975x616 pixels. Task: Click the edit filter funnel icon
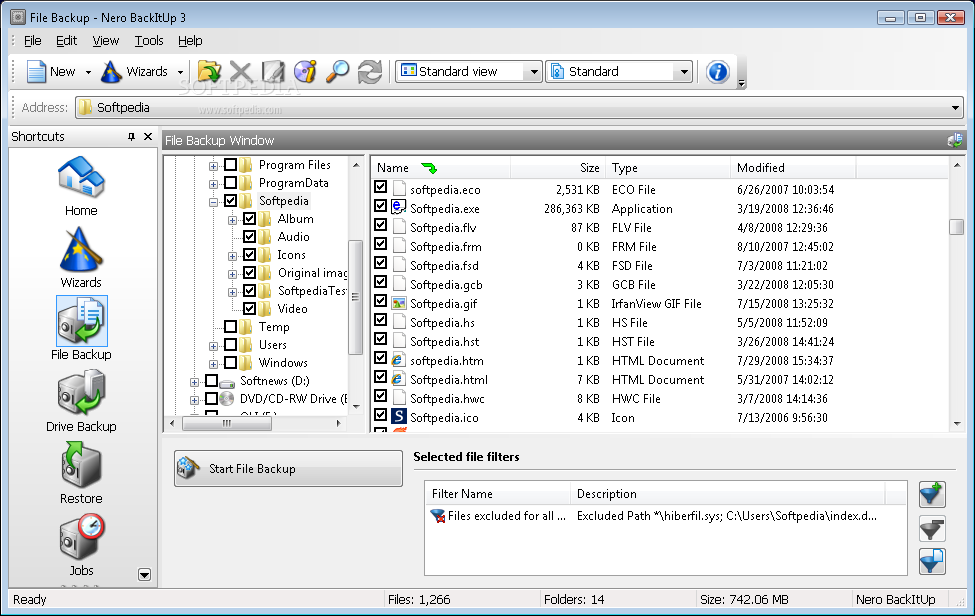[x=932, y=561]
